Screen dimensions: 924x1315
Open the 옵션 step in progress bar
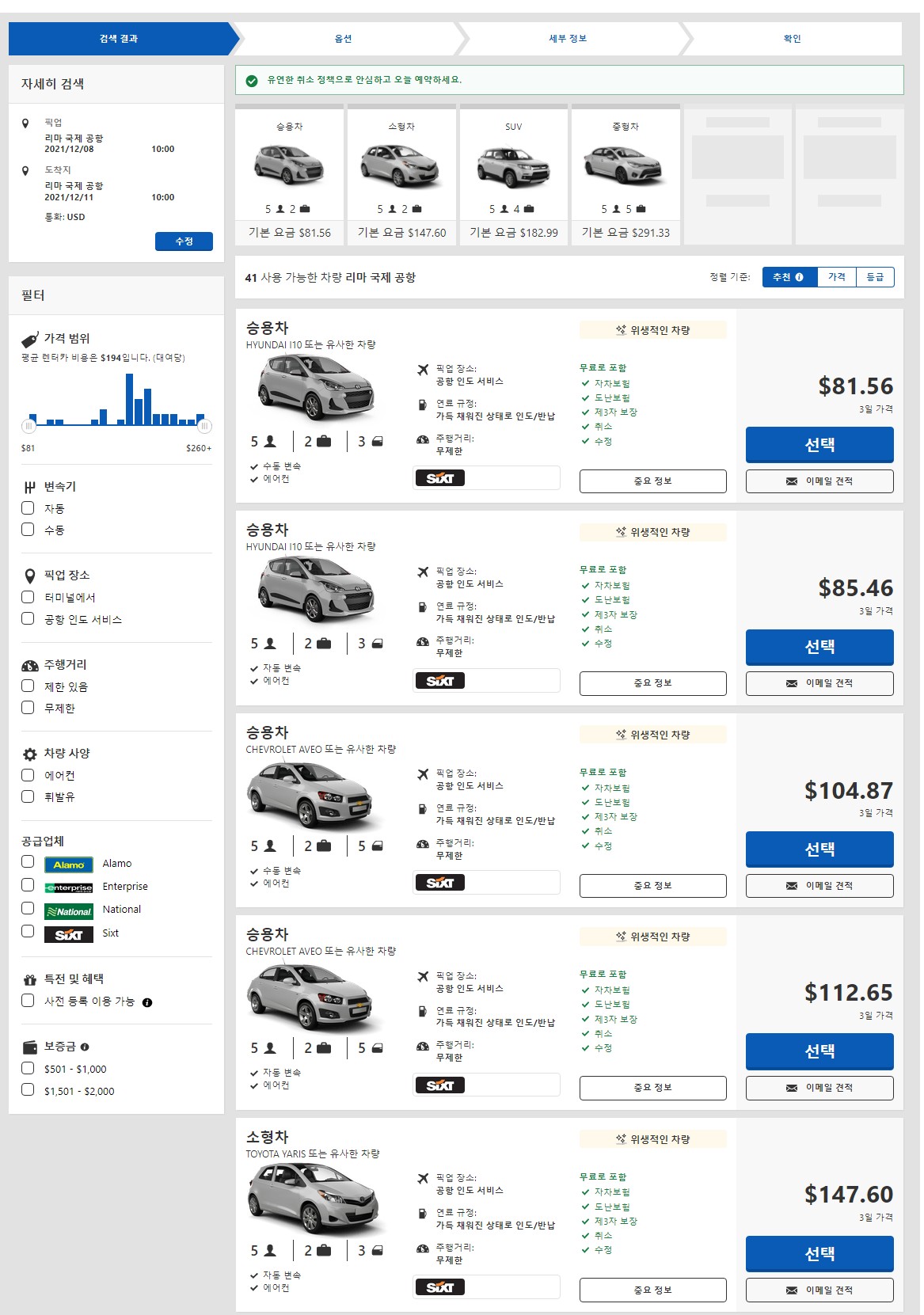[x=343, y=39]
